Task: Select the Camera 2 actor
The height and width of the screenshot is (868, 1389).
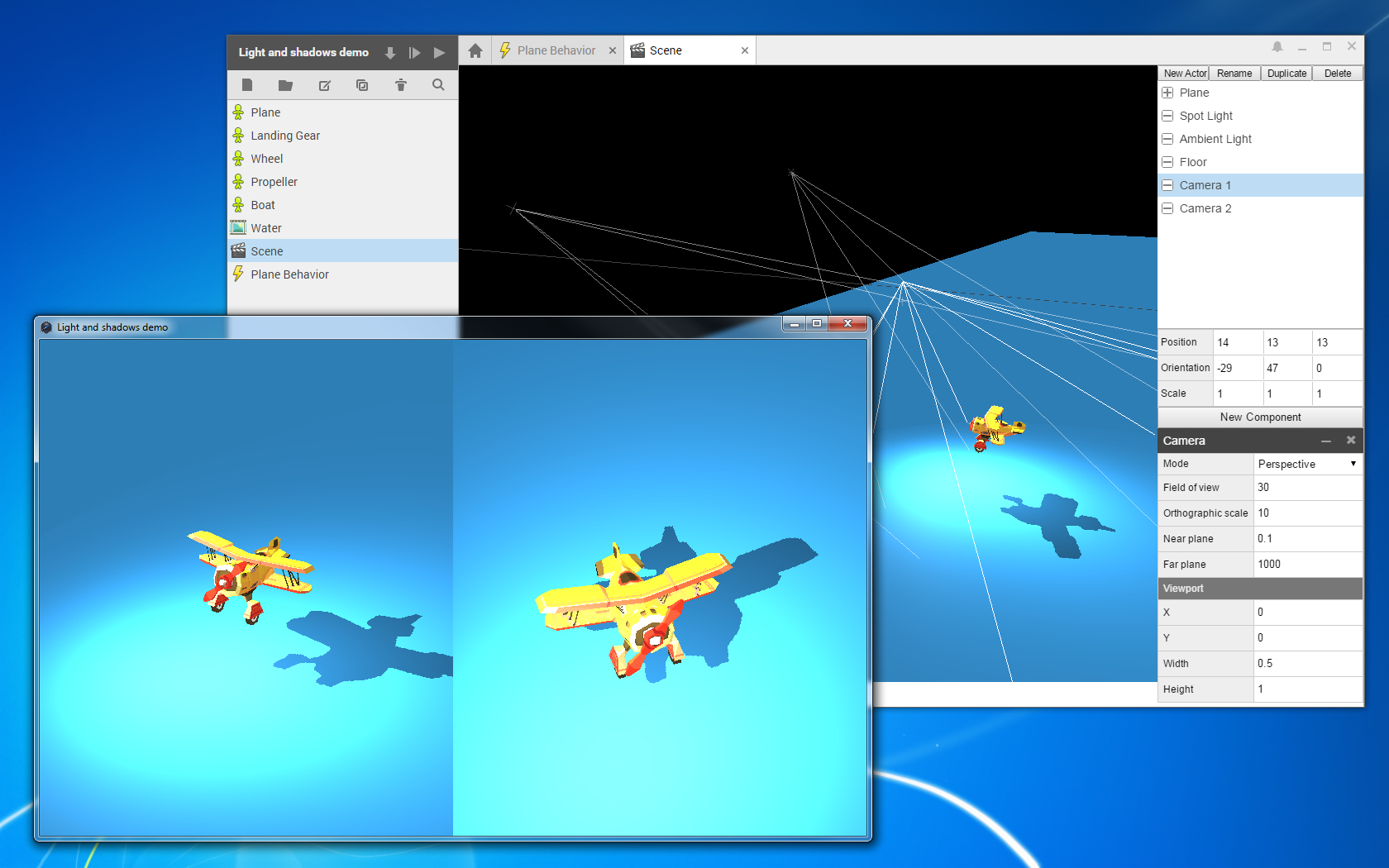Action: click(1260, 208)
